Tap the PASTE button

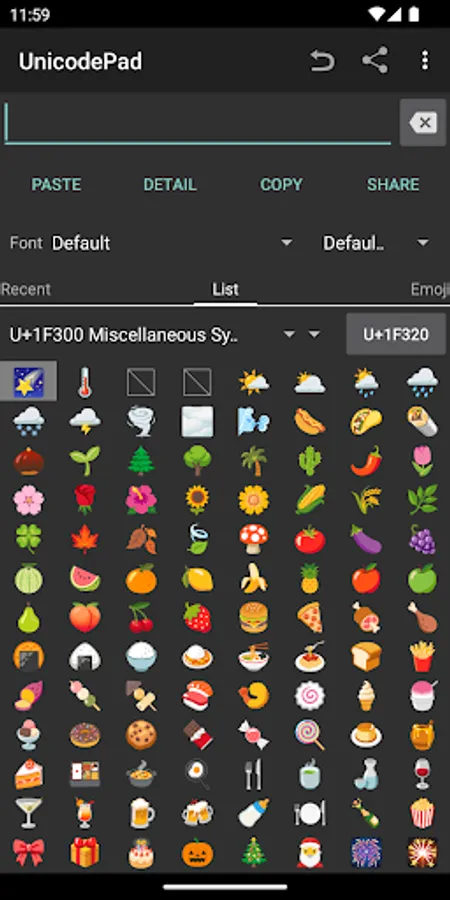[x=56, y=184]
